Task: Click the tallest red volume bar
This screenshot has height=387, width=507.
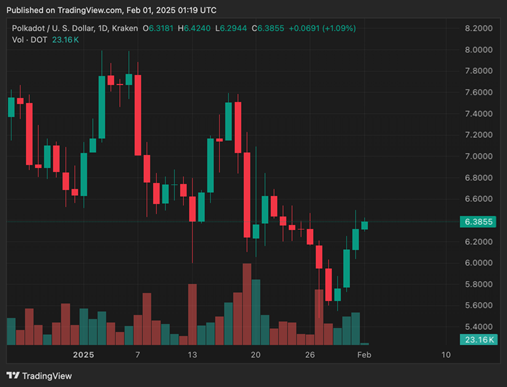Action: click(x=247, y=304)
